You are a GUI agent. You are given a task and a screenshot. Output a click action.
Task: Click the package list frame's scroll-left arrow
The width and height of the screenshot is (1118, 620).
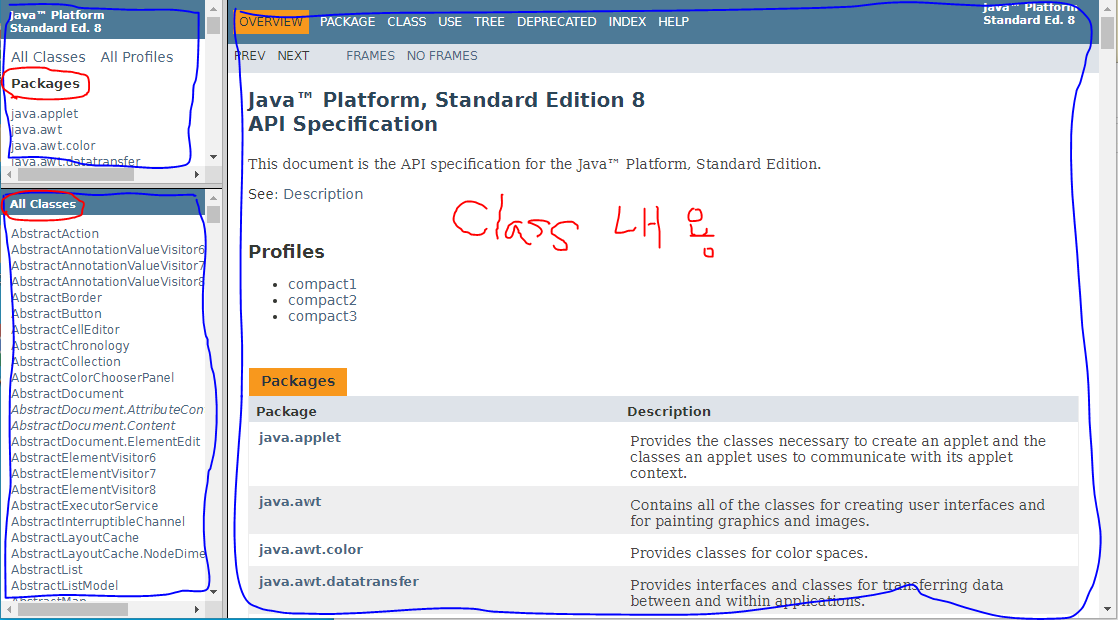tap(9, 174)
